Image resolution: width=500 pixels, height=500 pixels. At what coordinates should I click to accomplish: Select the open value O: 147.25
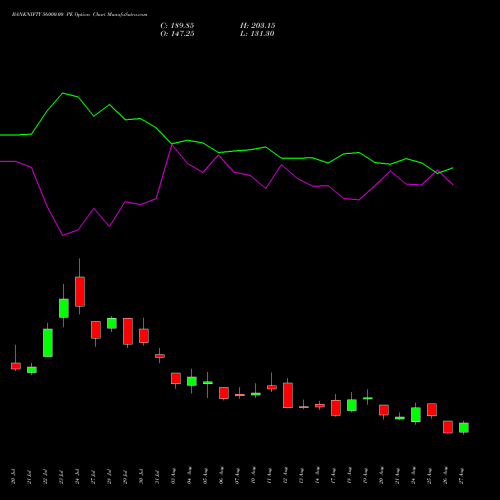(177, 34)
